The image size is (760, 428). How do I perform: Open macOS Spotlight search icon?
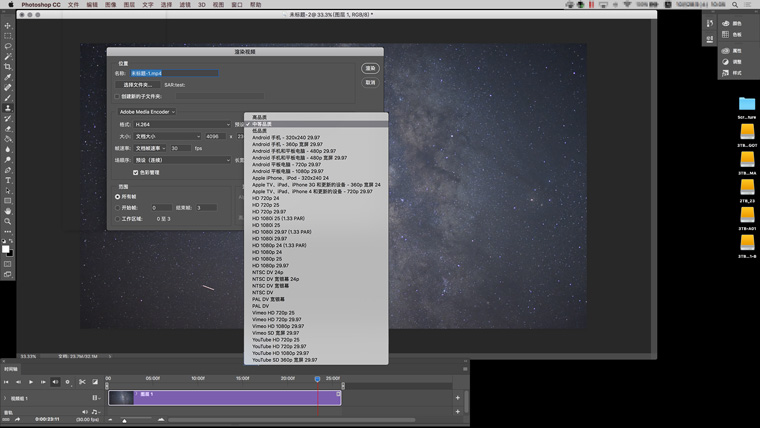click(735, 4)
